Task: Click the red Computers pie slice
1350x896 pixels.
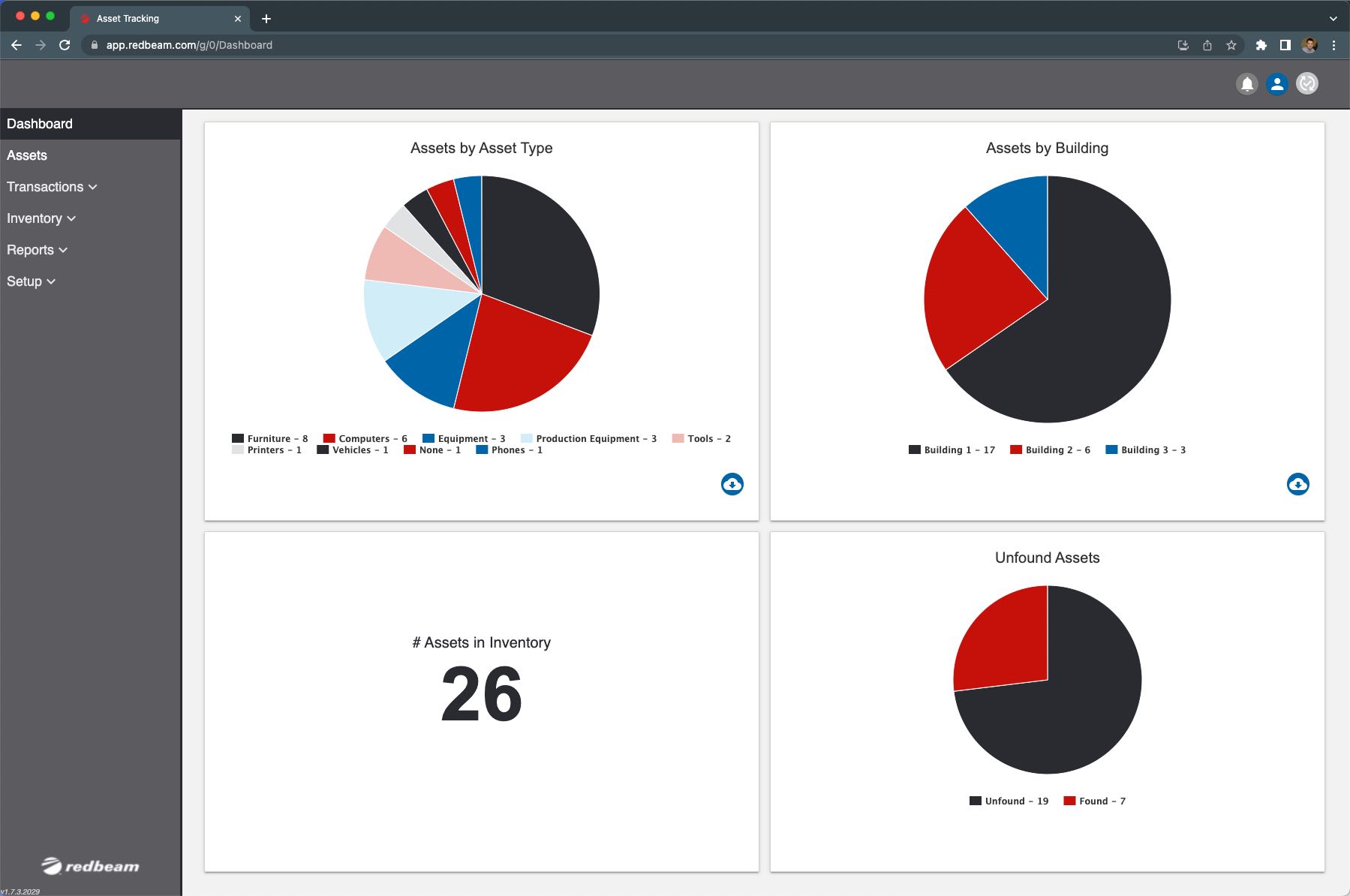Action: pyautogui.click(x=518, y=360)
